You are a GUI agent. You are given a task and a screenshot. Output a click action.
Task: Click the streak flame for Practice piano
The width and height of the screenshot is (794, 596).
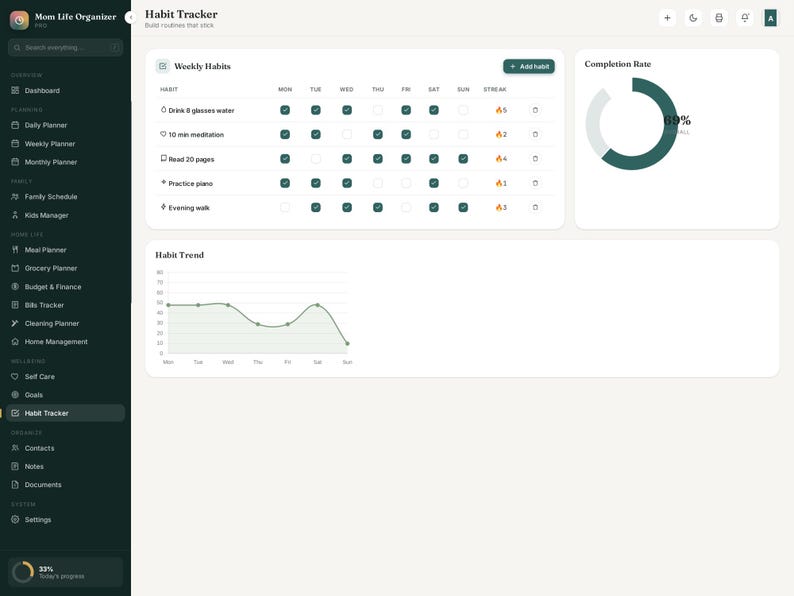coord(501,183)
